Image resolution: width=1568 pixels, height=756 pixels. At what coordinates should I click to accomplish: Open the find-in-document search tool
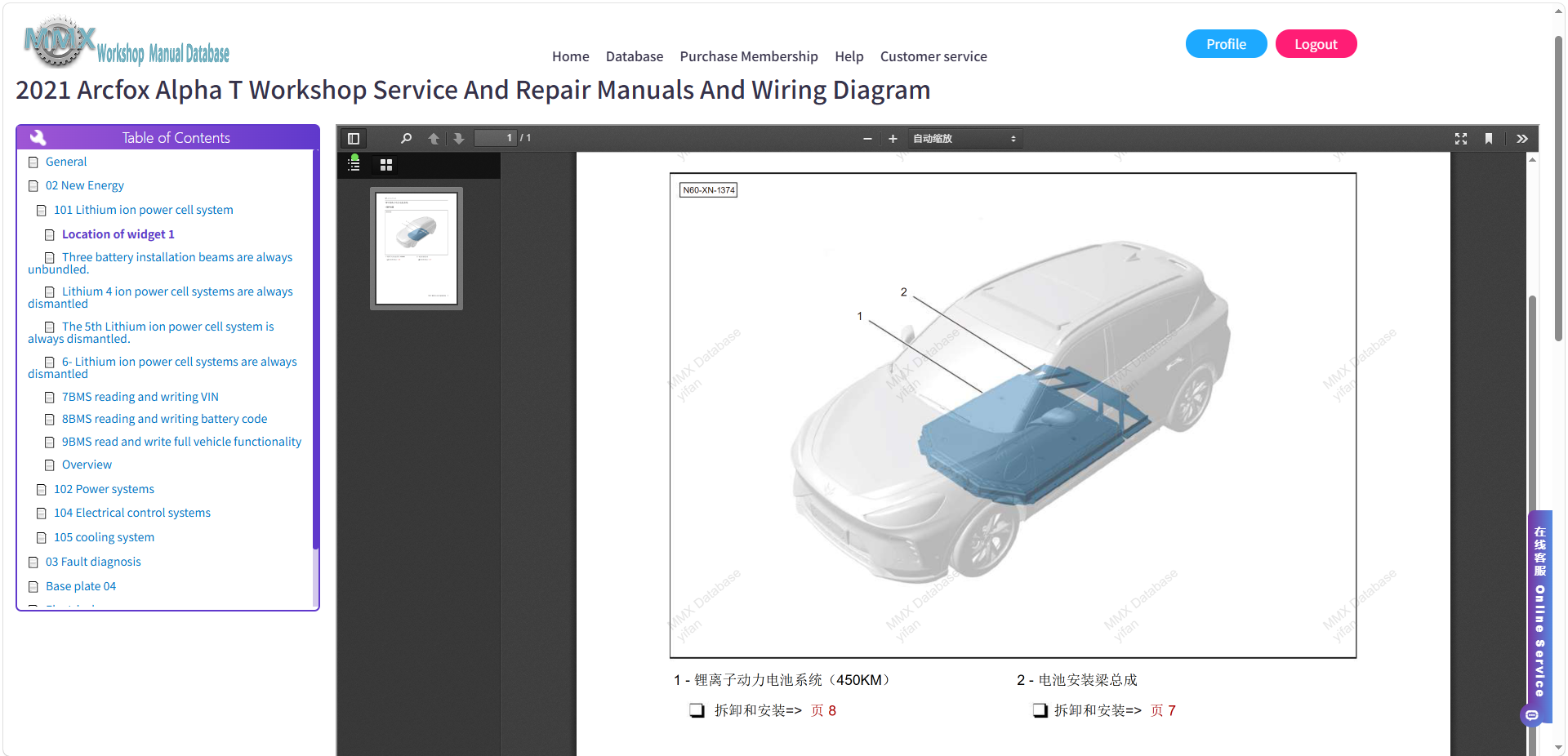point(406,139)
